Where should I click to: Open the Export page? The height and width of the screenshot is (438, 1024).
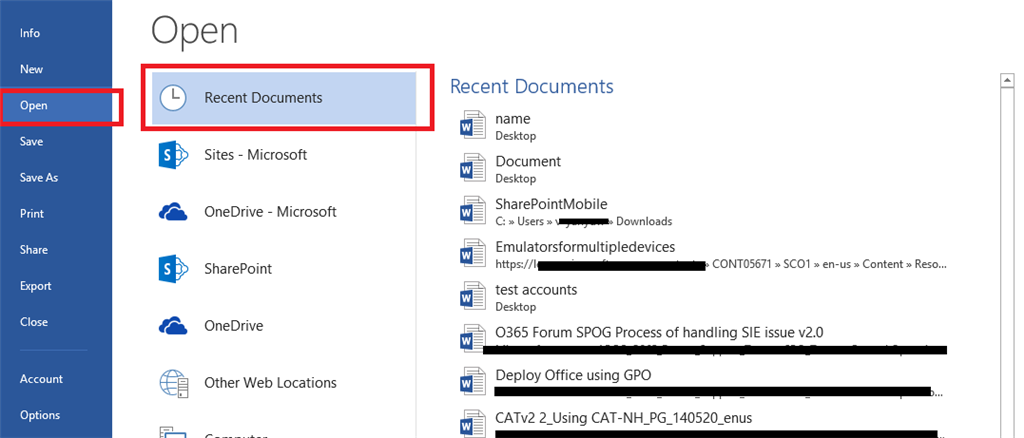pyautogui.click(x=35, y=286)
